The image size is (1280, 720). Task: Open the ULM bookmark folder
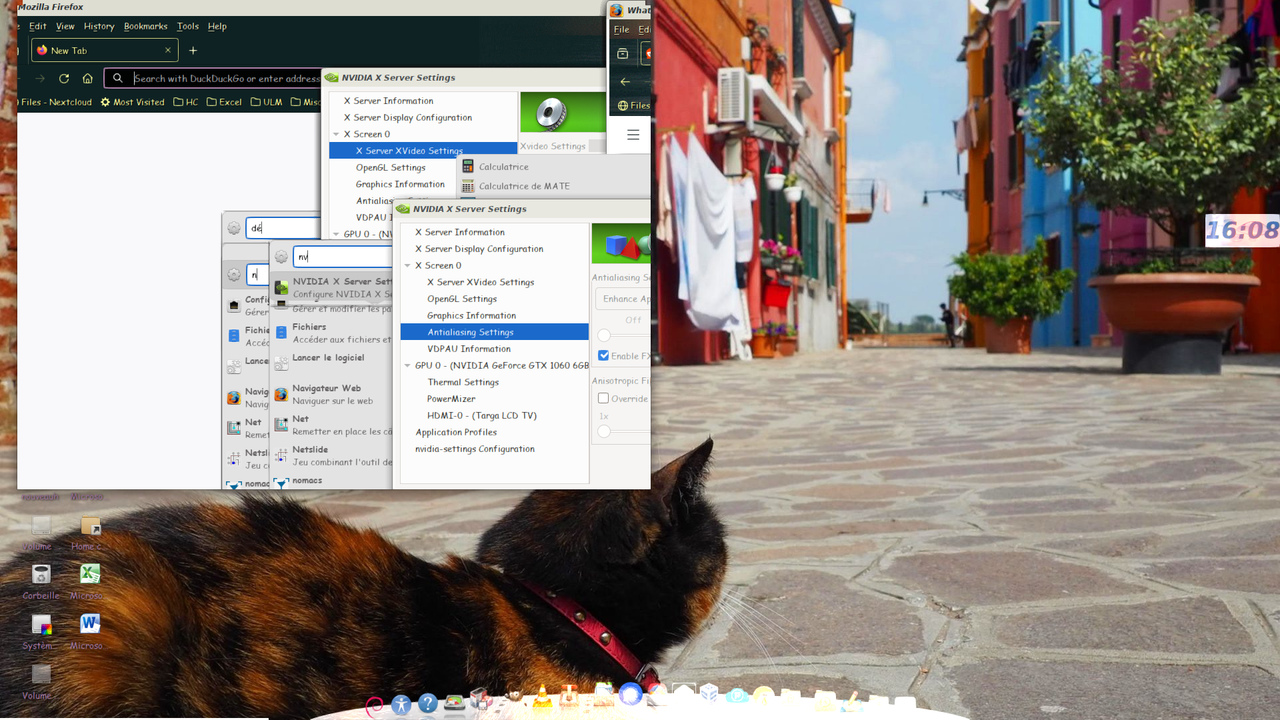266,102
